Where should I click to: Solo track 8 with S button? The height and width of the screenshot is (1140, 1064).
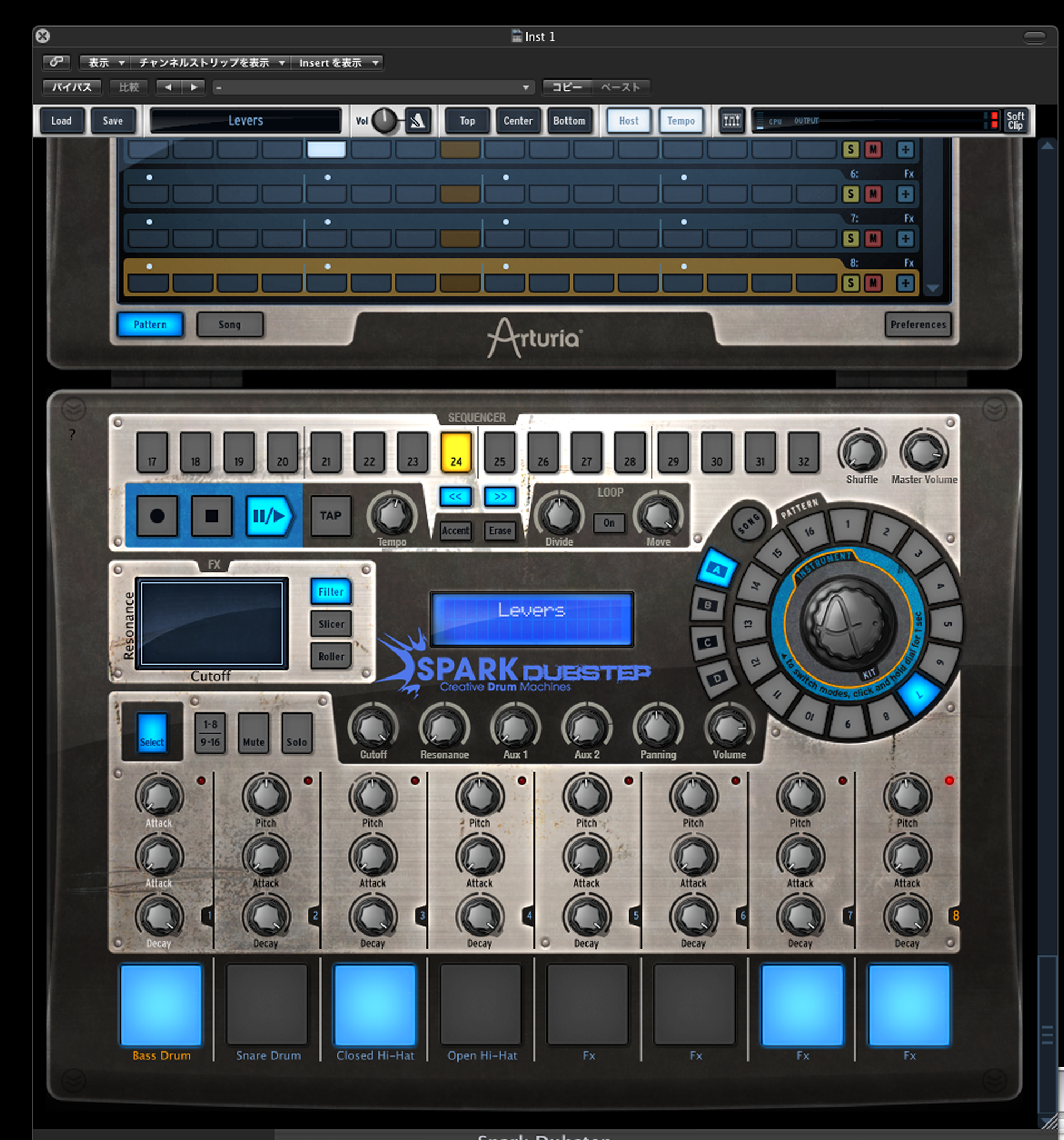(851, 283)
